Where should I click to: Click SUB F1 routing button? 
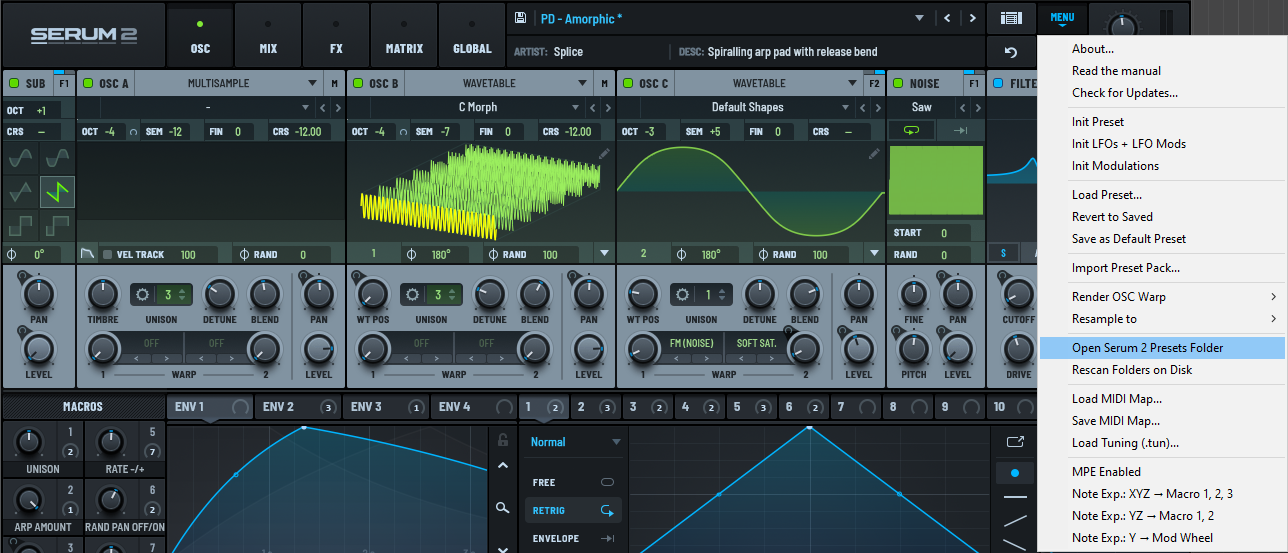(x=63, y=84)
